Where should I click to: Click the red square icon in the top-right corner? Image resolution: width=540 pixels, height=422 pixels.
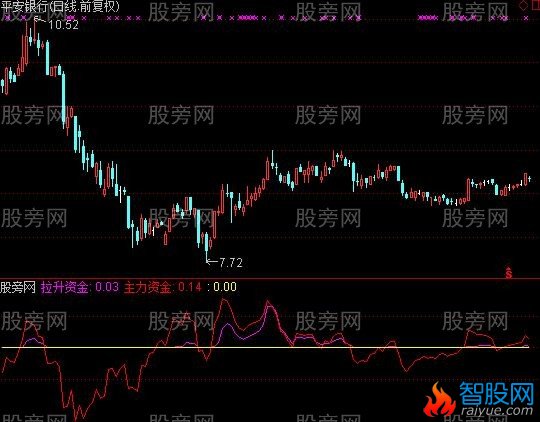coord(537,5)
